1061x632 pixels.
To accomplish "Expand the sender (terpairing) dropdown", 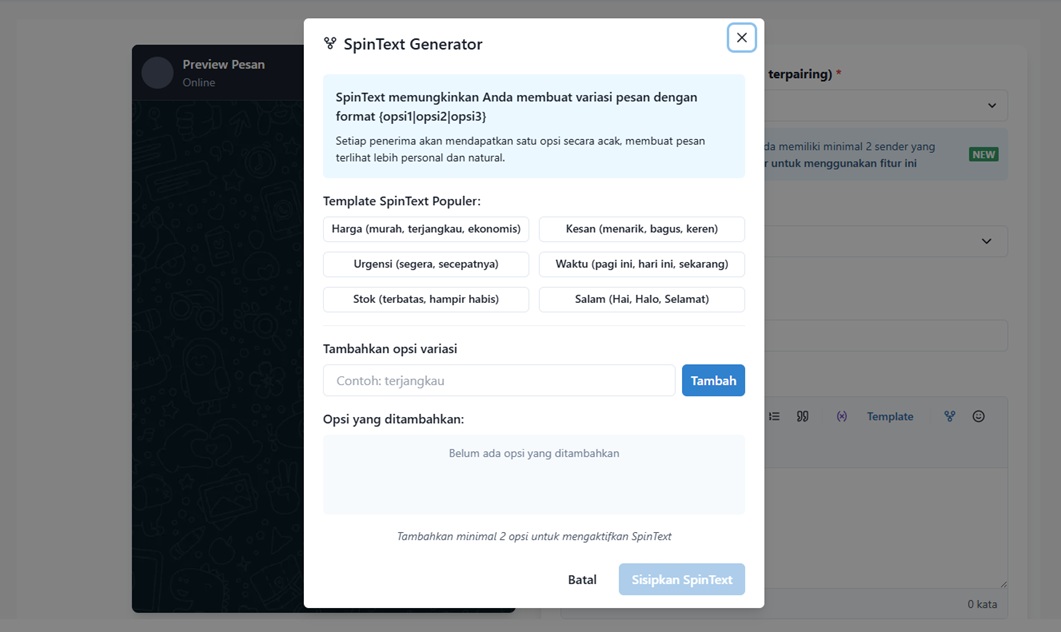I will tap(991, 105).
